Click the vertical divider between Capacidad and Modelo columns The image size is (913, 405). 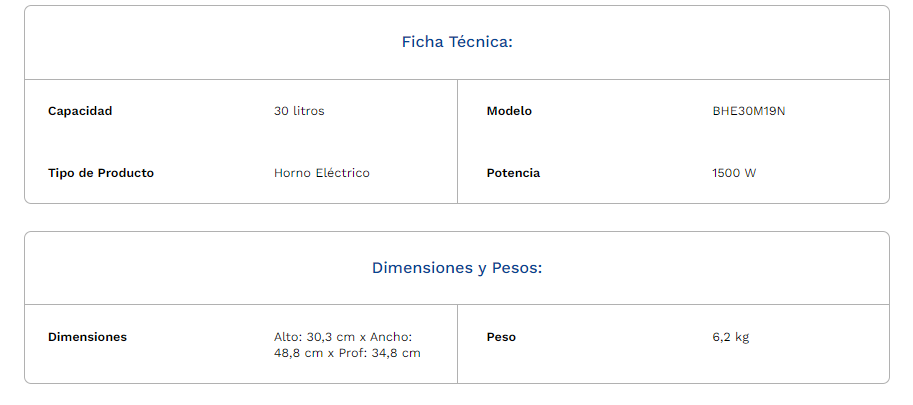[457, 141]
